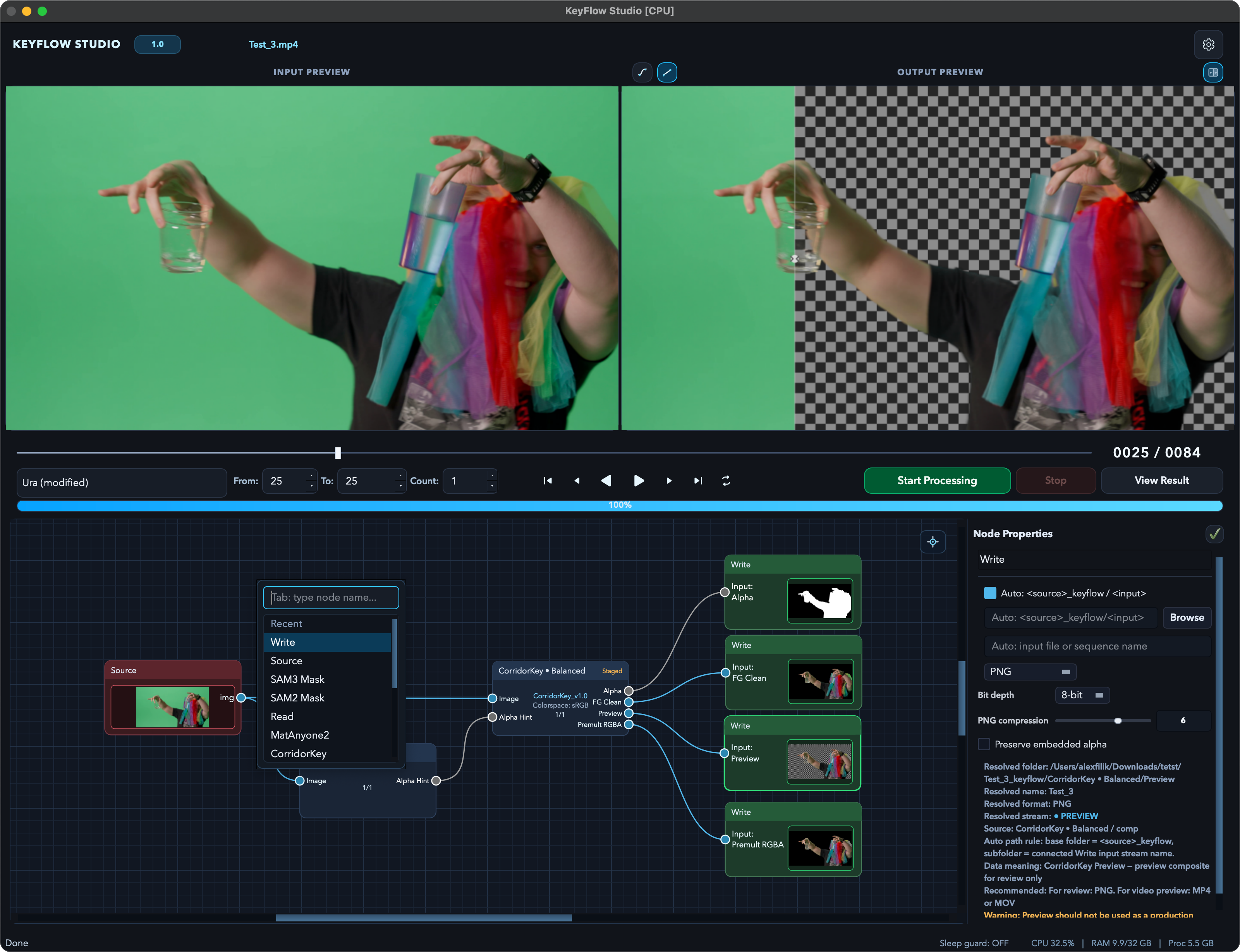Click View Result button
The image size is (1240, 952).
tap(1161, 481)
